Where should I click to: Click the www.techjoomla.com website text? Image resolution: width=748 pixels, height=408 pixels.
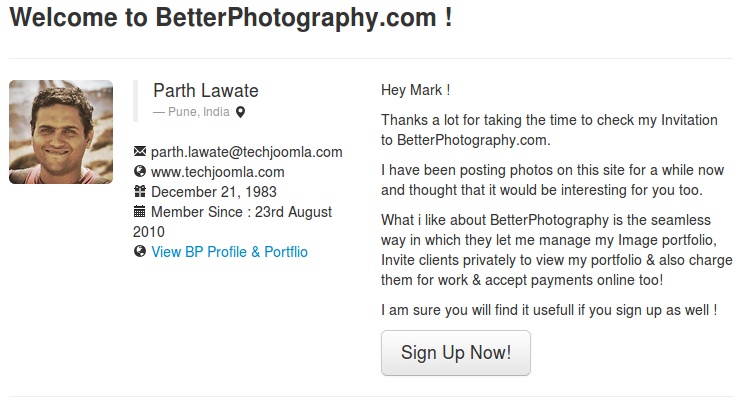(217, 172)
